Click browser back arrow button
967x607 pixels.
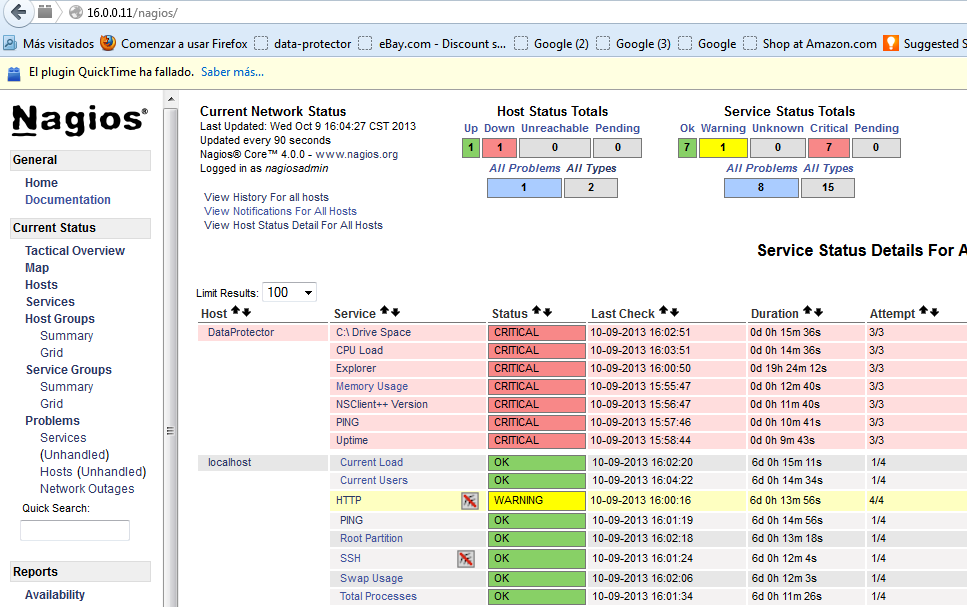(x=18, y=12)
